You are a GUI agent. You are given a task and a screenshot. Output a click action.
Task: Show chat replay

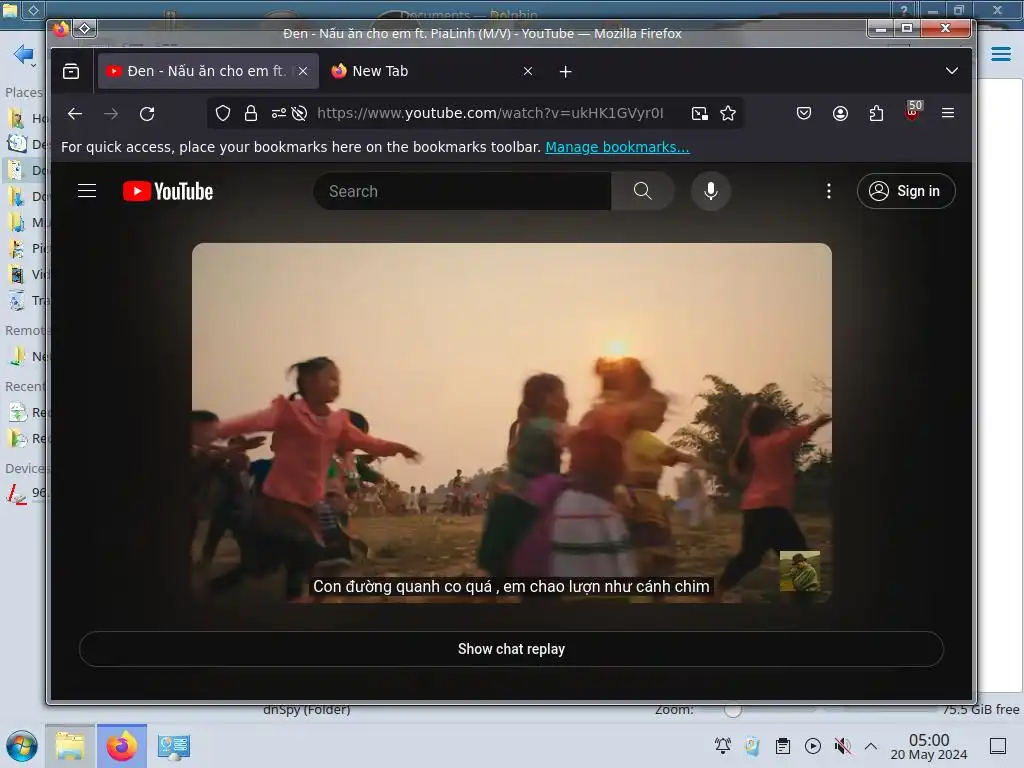[x=511, y=649]
